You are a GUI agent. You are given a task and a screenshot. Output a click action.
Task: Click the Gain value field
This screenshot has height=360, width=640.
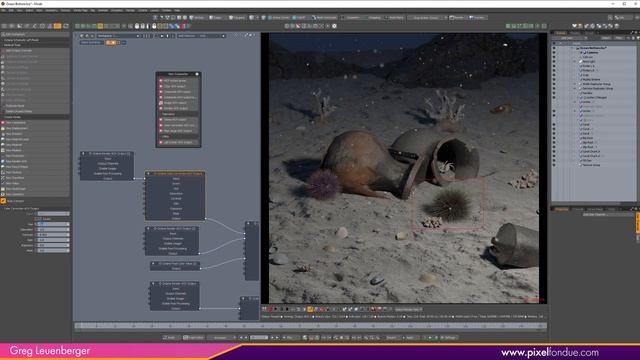point(53,240)
